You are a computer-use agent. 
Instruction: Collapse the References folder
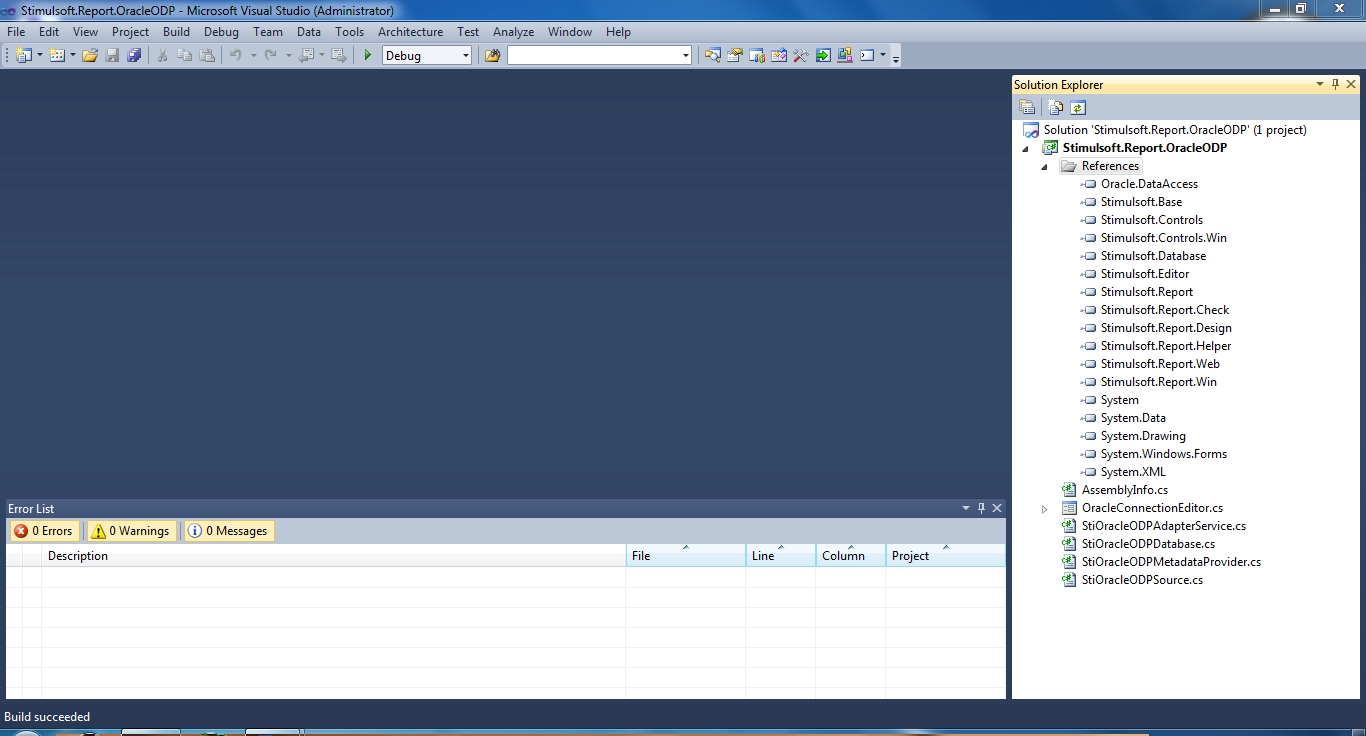coord(1044,167)
